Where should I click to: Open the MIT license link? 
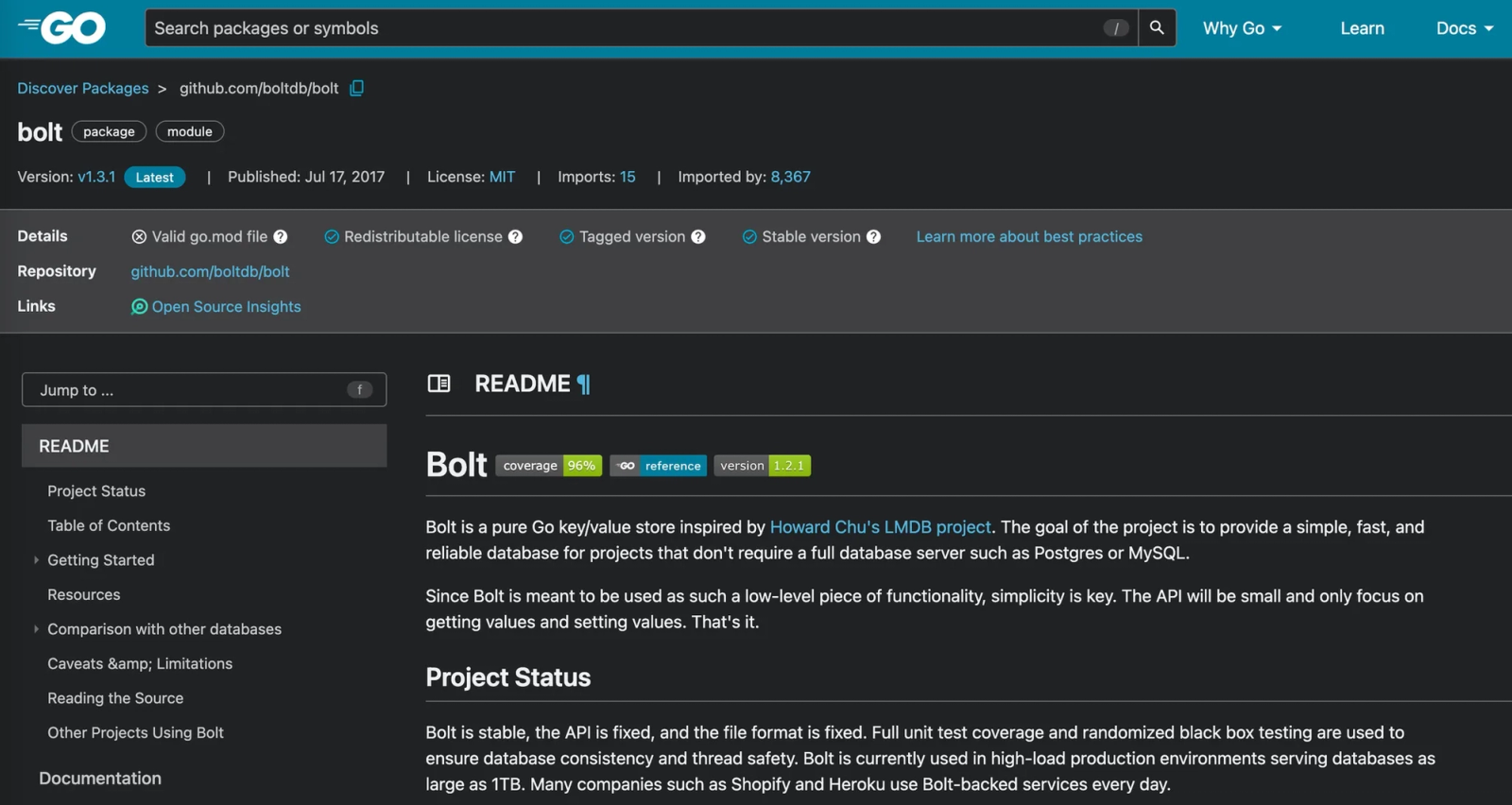point(502,177)
